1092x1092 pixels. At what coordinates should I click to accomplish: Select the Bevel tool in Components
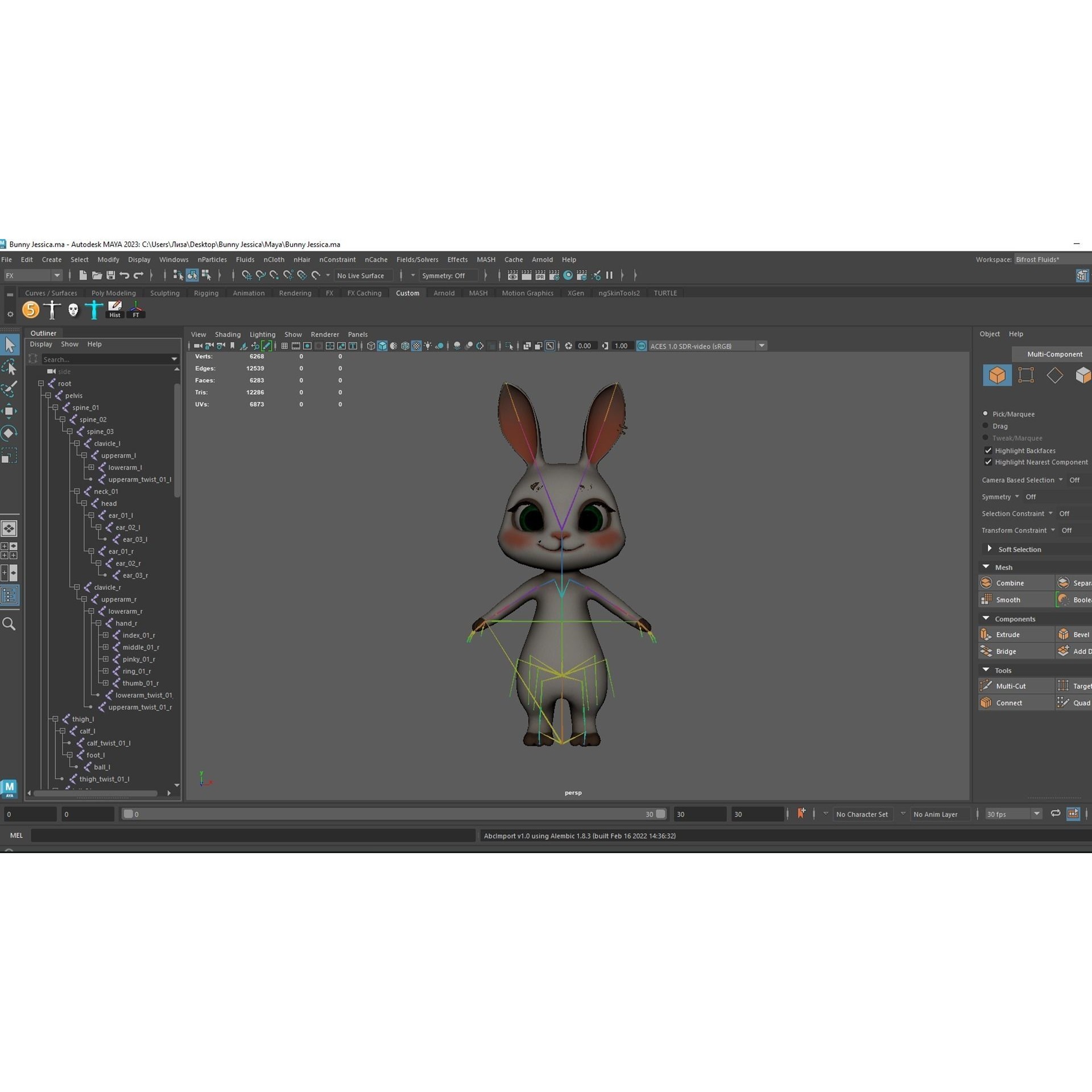point(1078,634)
